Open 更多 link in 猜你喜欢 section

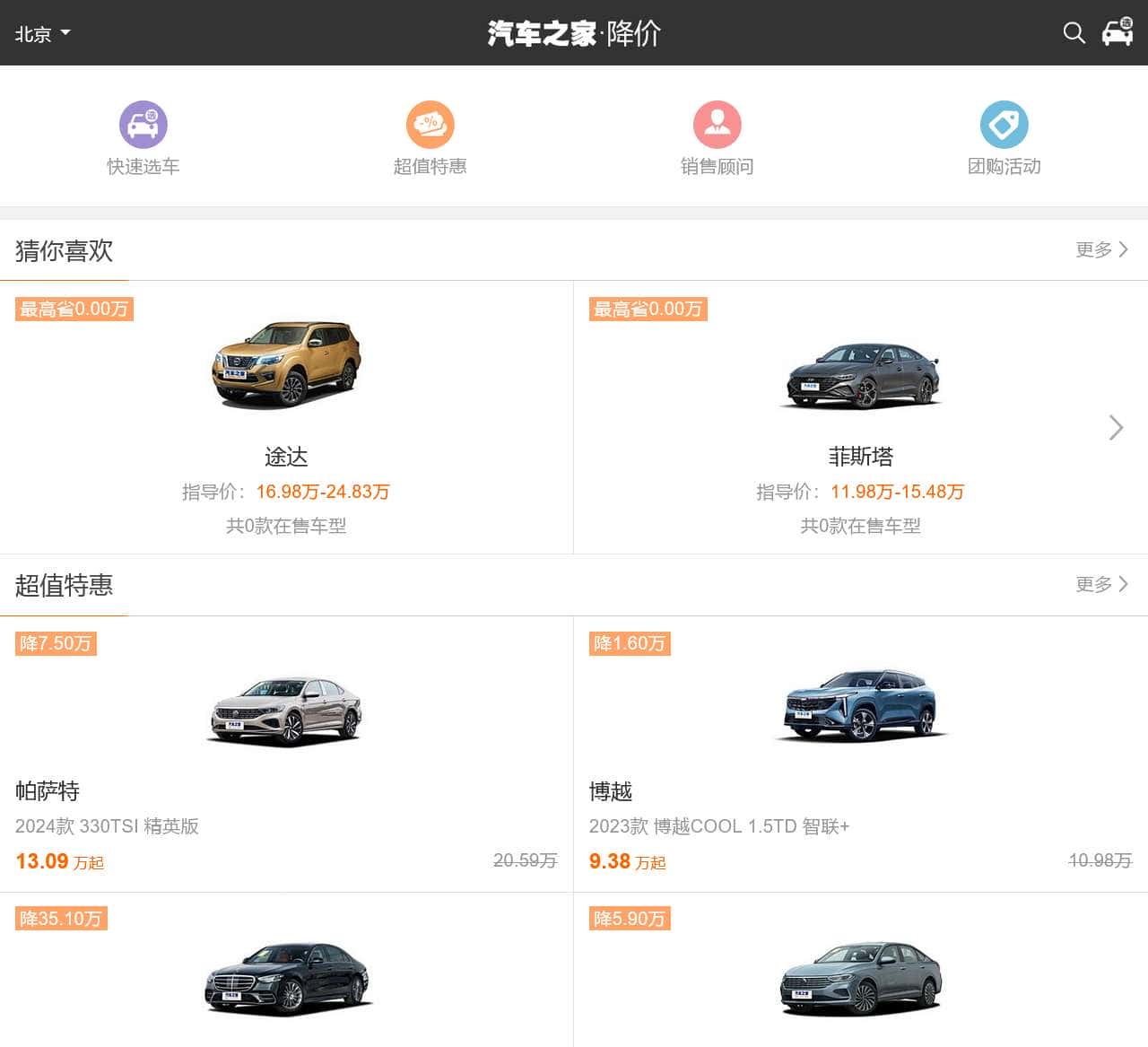(x=1102, y=249)
